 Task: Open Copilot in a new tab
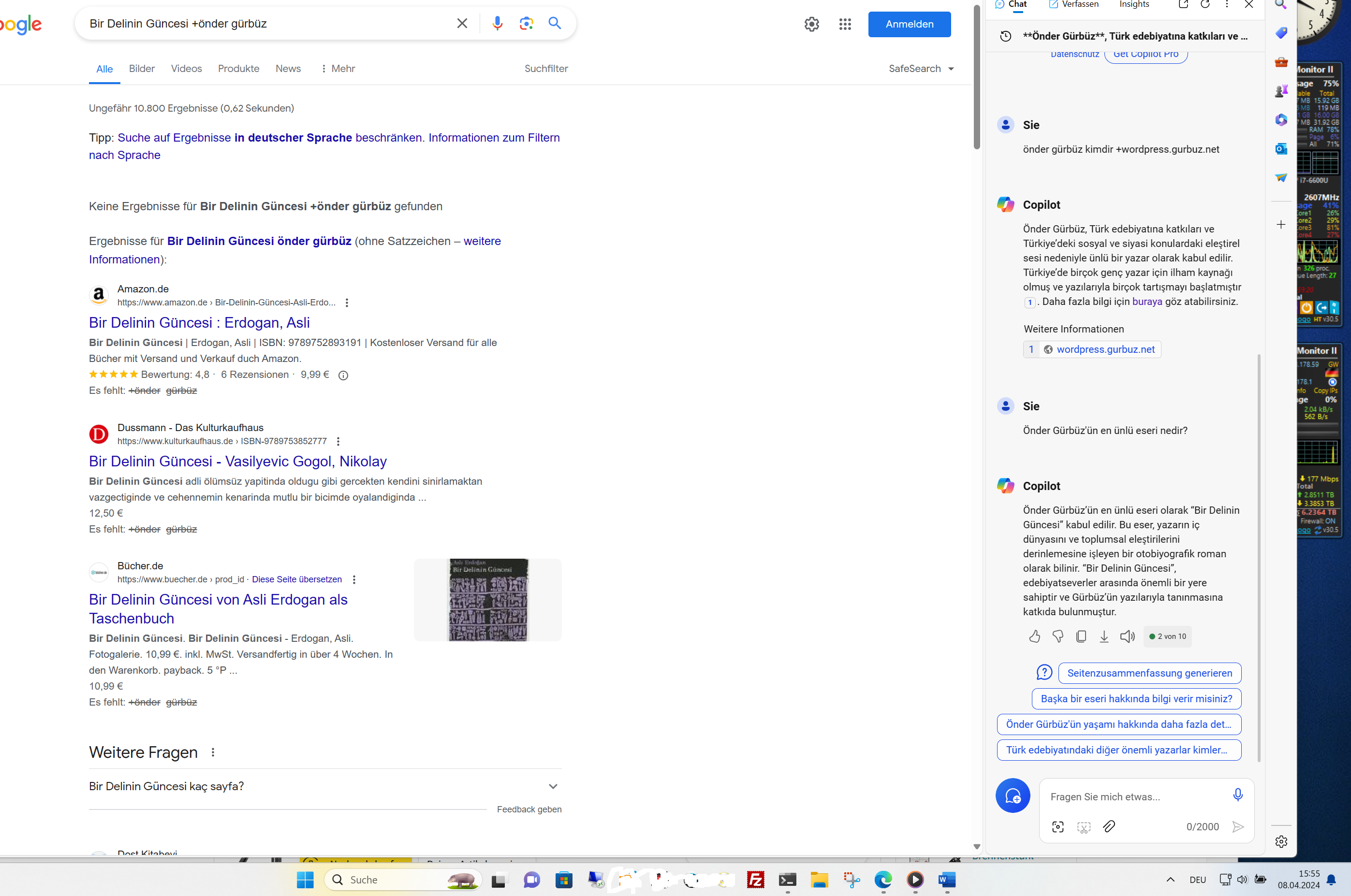[1184, 4]
